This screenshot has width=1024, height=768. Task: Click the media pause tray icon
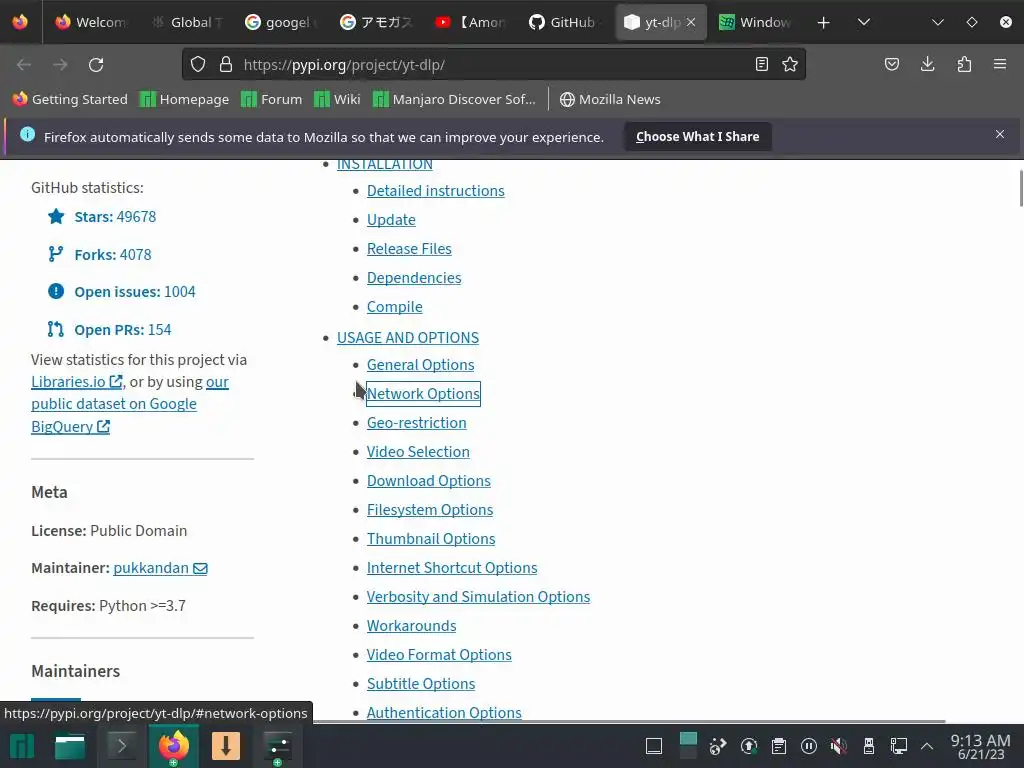[x=808, y=746]
